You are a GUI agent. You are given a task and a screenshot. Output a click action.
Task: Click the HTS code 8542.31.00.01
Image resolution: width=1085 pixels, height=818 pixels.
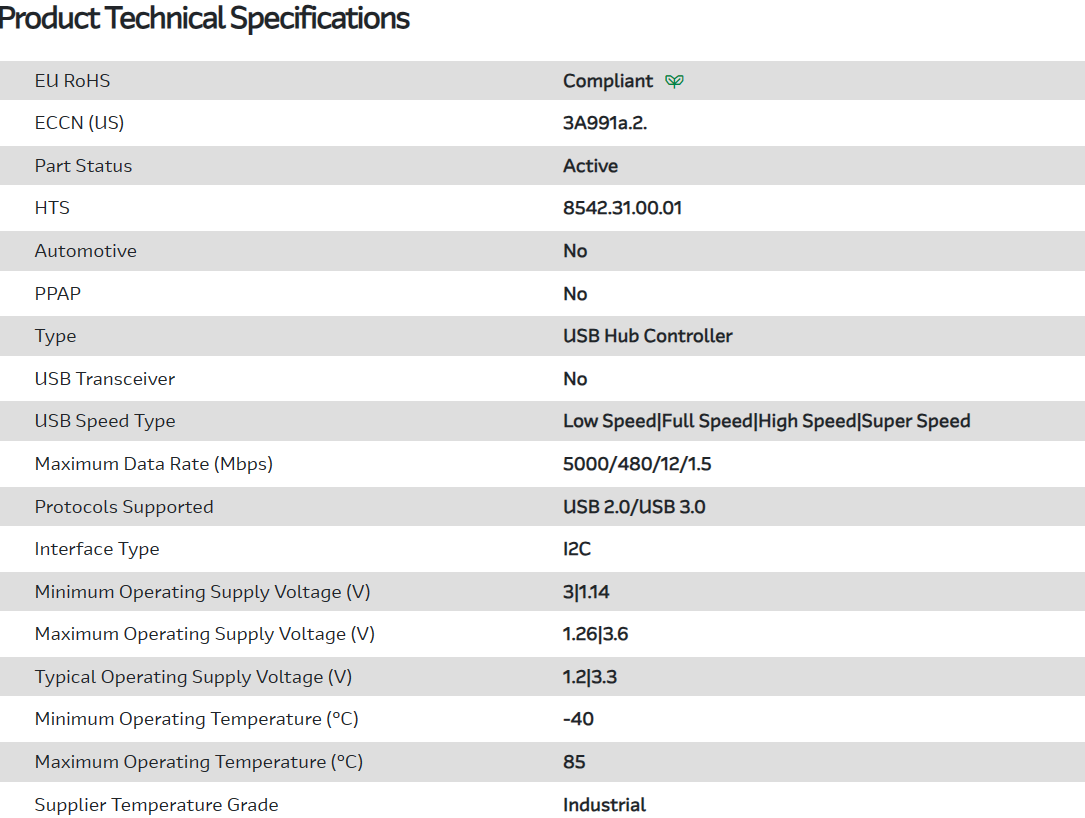tap(622, 208)
